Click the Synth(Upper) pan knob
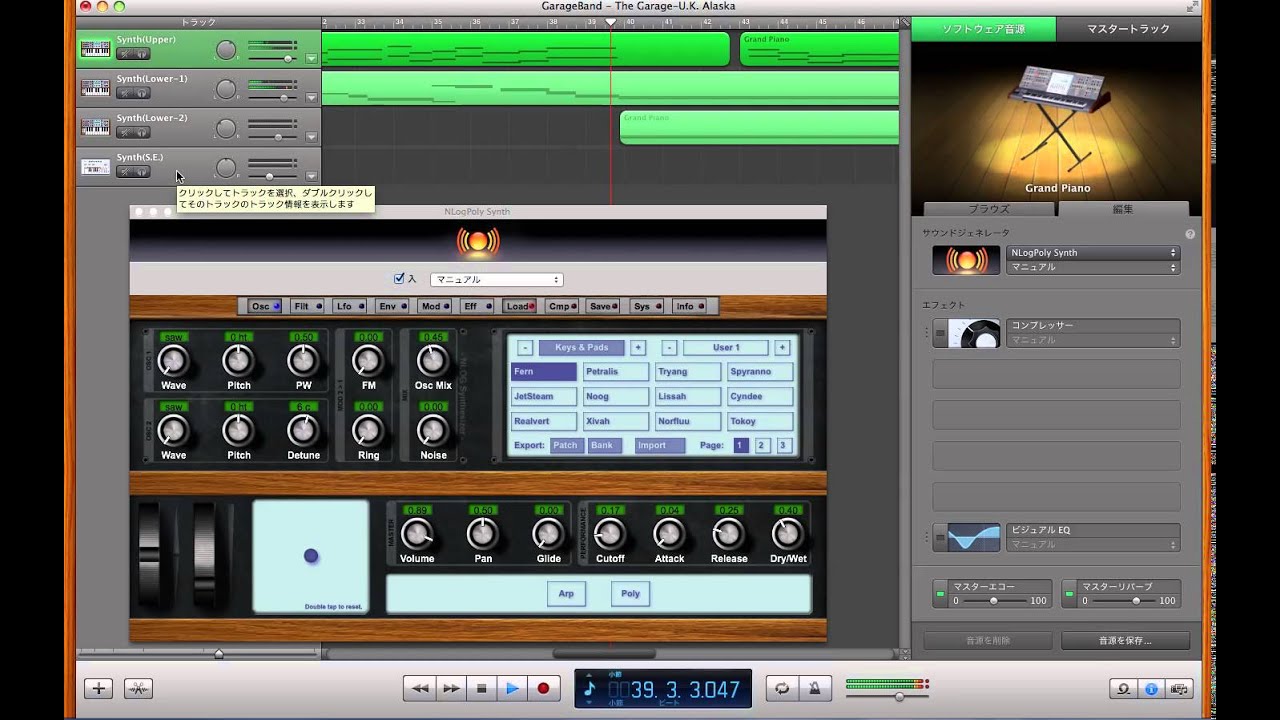 point(227,49)
